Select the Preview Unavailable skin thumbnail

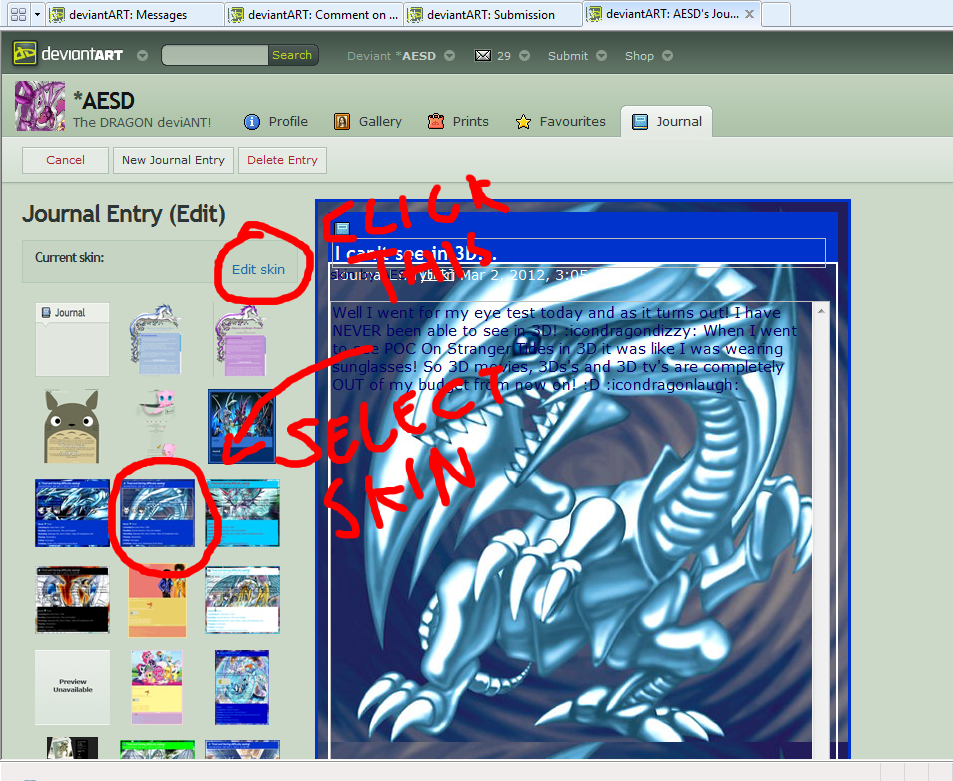point(72,687)
